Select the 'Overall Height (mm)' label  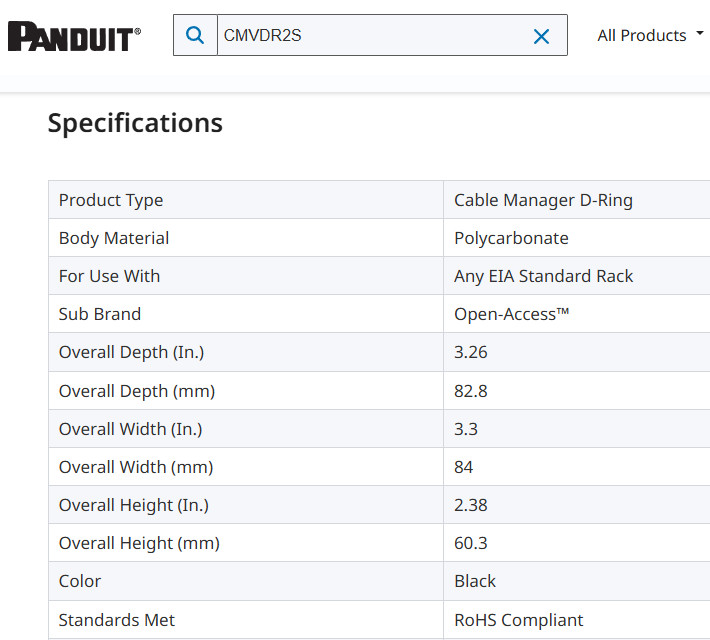139,544
